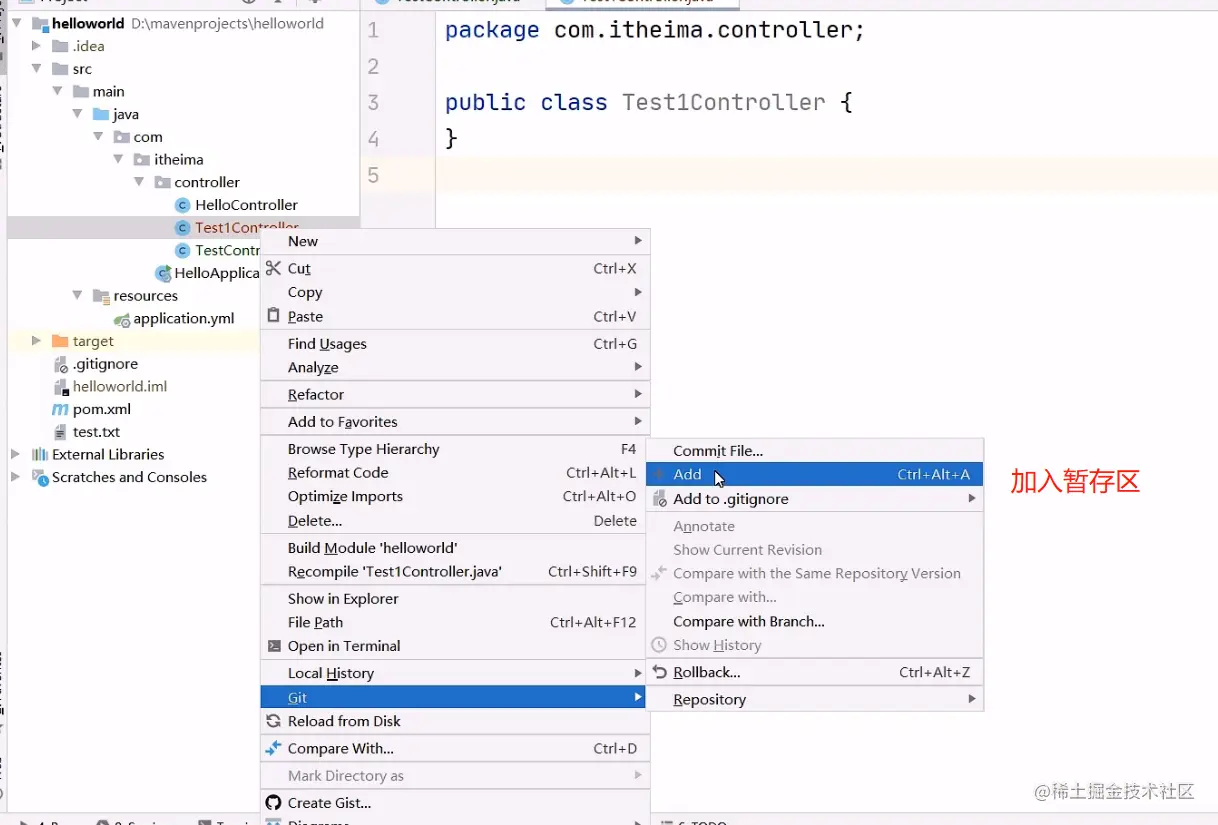Click the clipboard Paste icon
Screen dimensions: 1218x825
click(273, 316)
